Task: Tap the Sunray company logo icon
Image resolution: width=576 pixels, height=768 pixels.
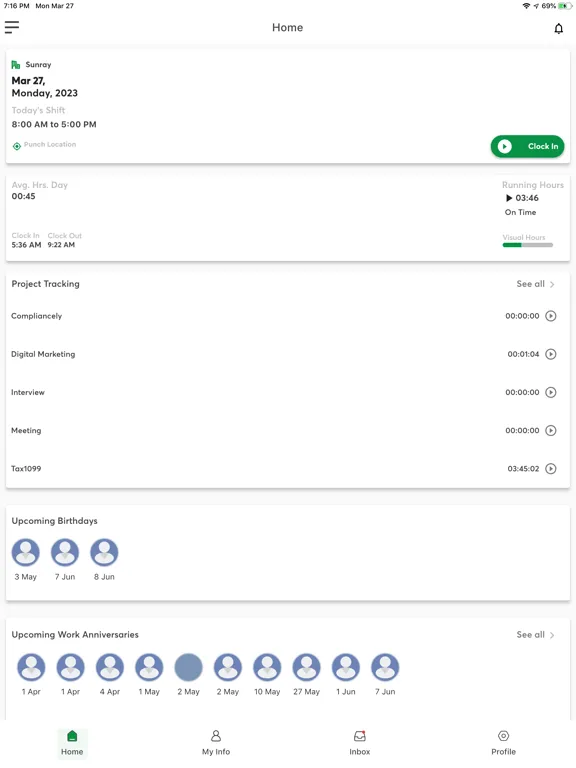Action: point(16,65)
